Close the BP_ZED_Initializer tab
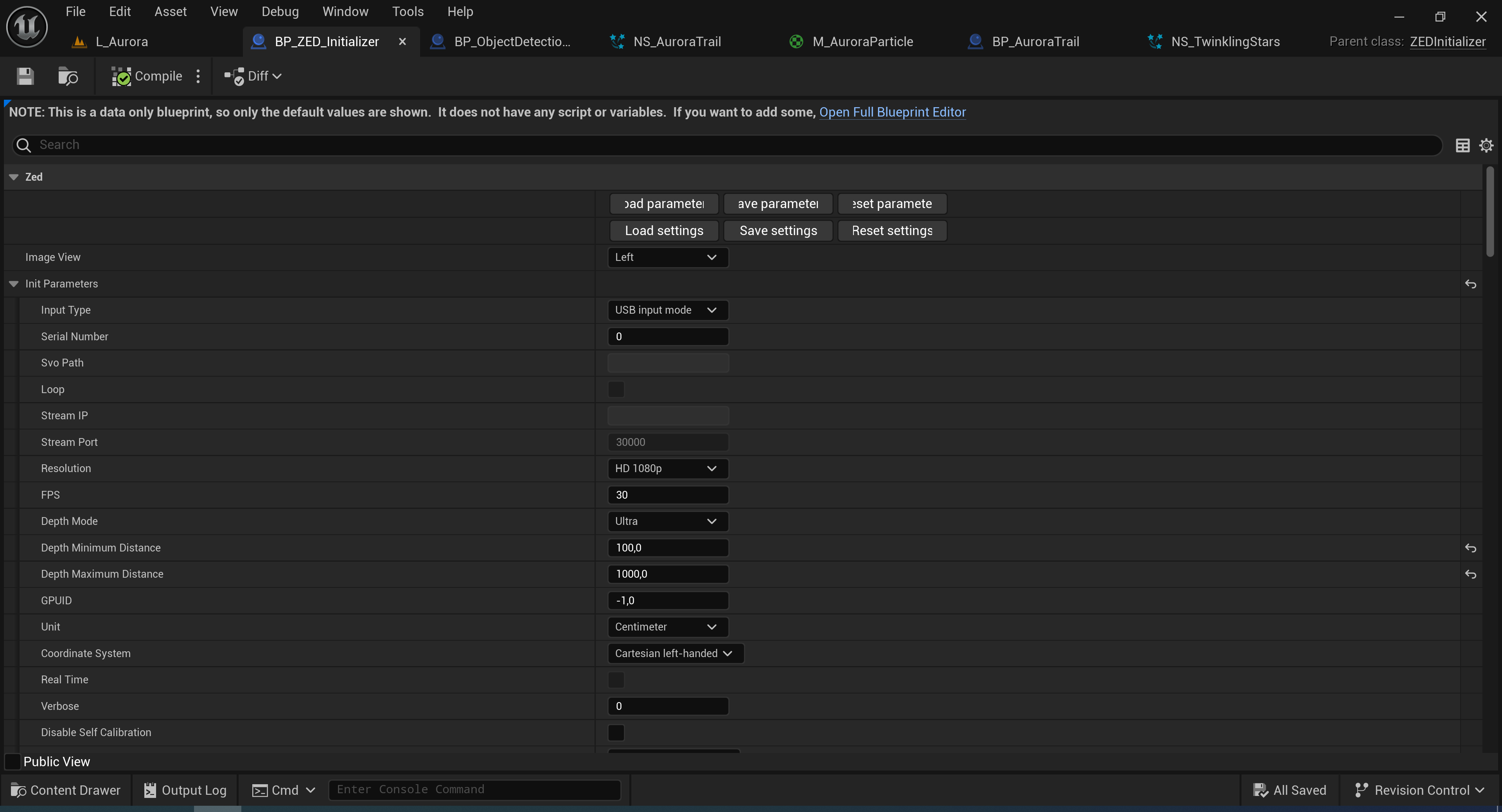The height and width of the screenshot is (812, 1502). tap(402, 41)
